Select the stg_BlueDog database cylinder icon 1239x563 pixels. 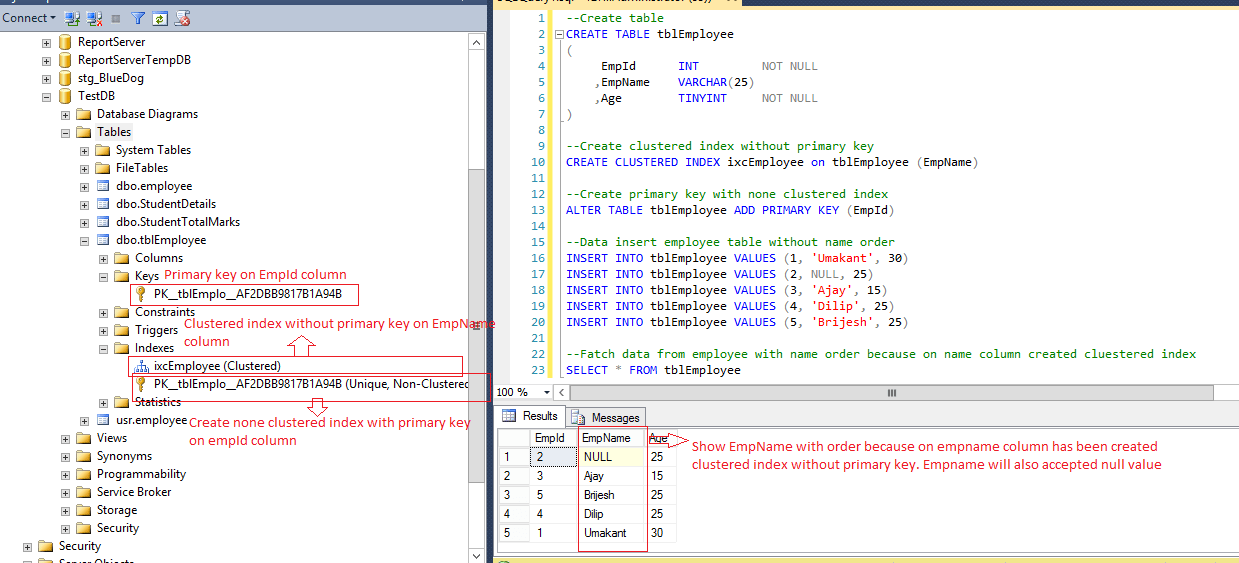click(x=65, y=78)
